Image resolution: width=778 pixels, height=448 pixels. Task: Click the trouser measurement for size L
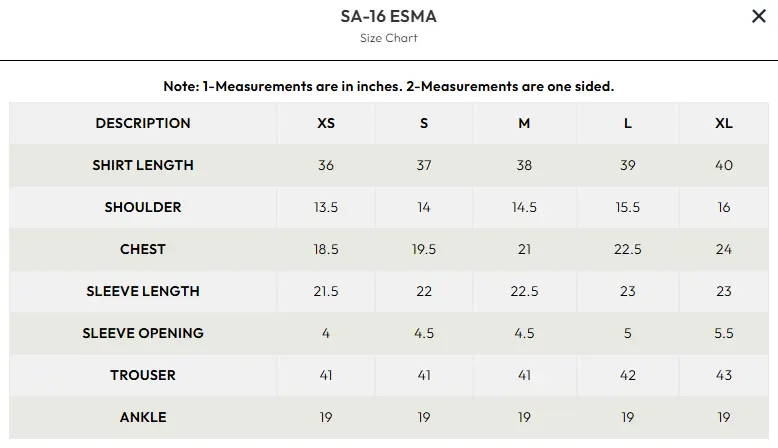point(627,375)
